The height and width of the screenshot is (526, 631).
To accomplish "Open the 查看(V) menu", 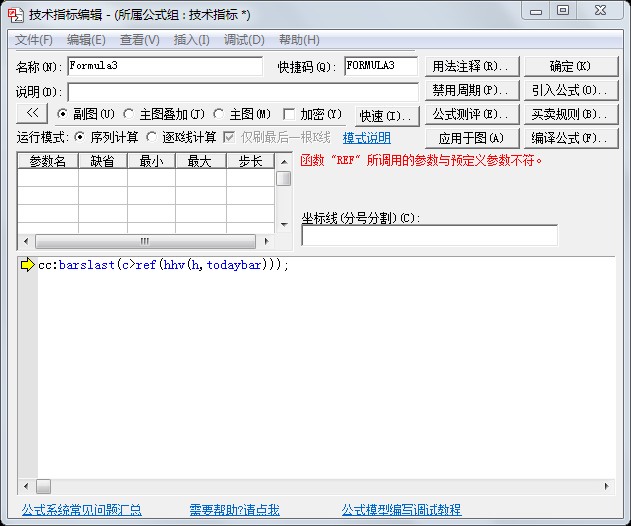I will 140,40.
